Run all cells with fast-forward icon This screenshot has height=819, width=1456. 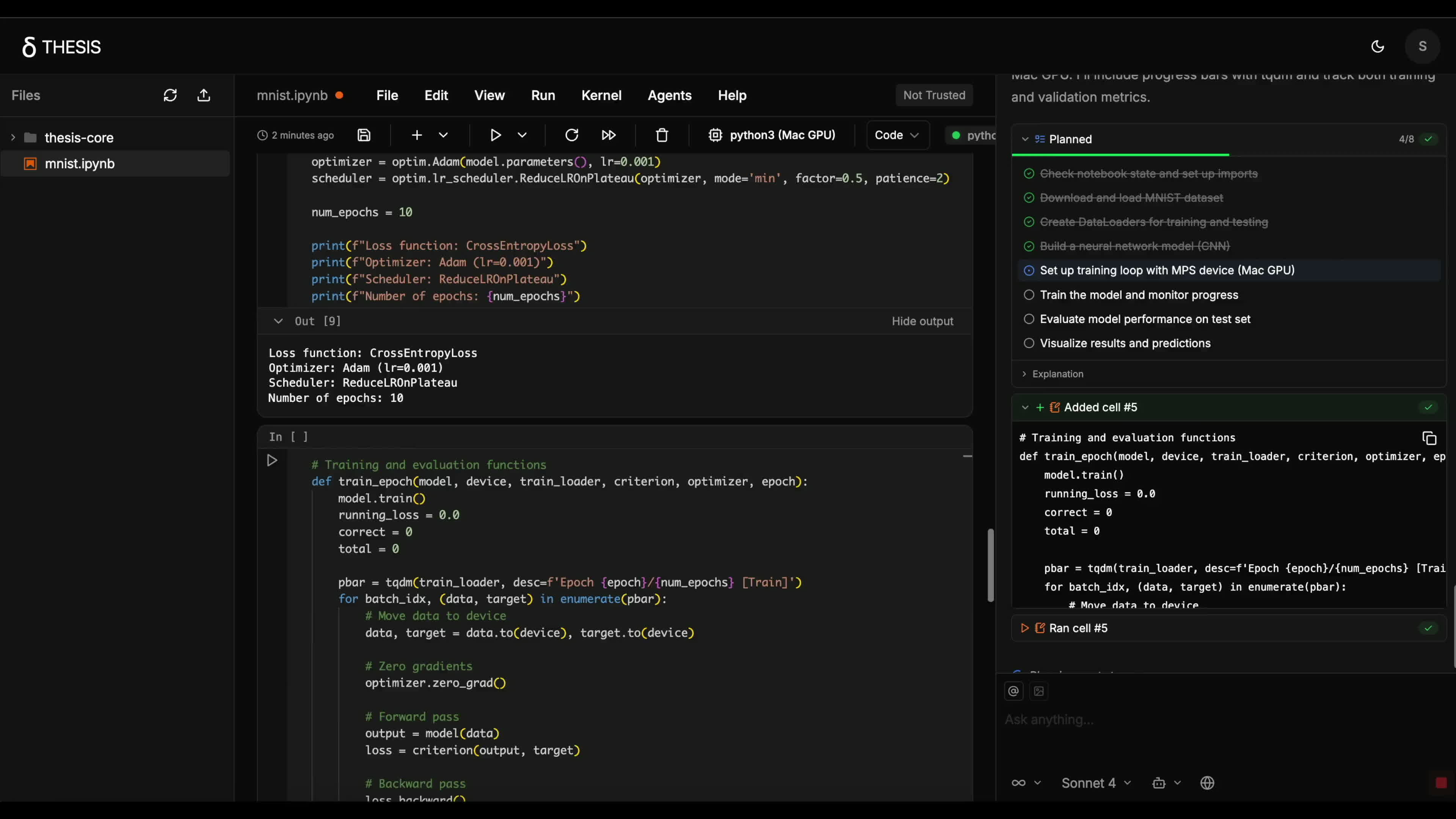[x=608, y=135]
